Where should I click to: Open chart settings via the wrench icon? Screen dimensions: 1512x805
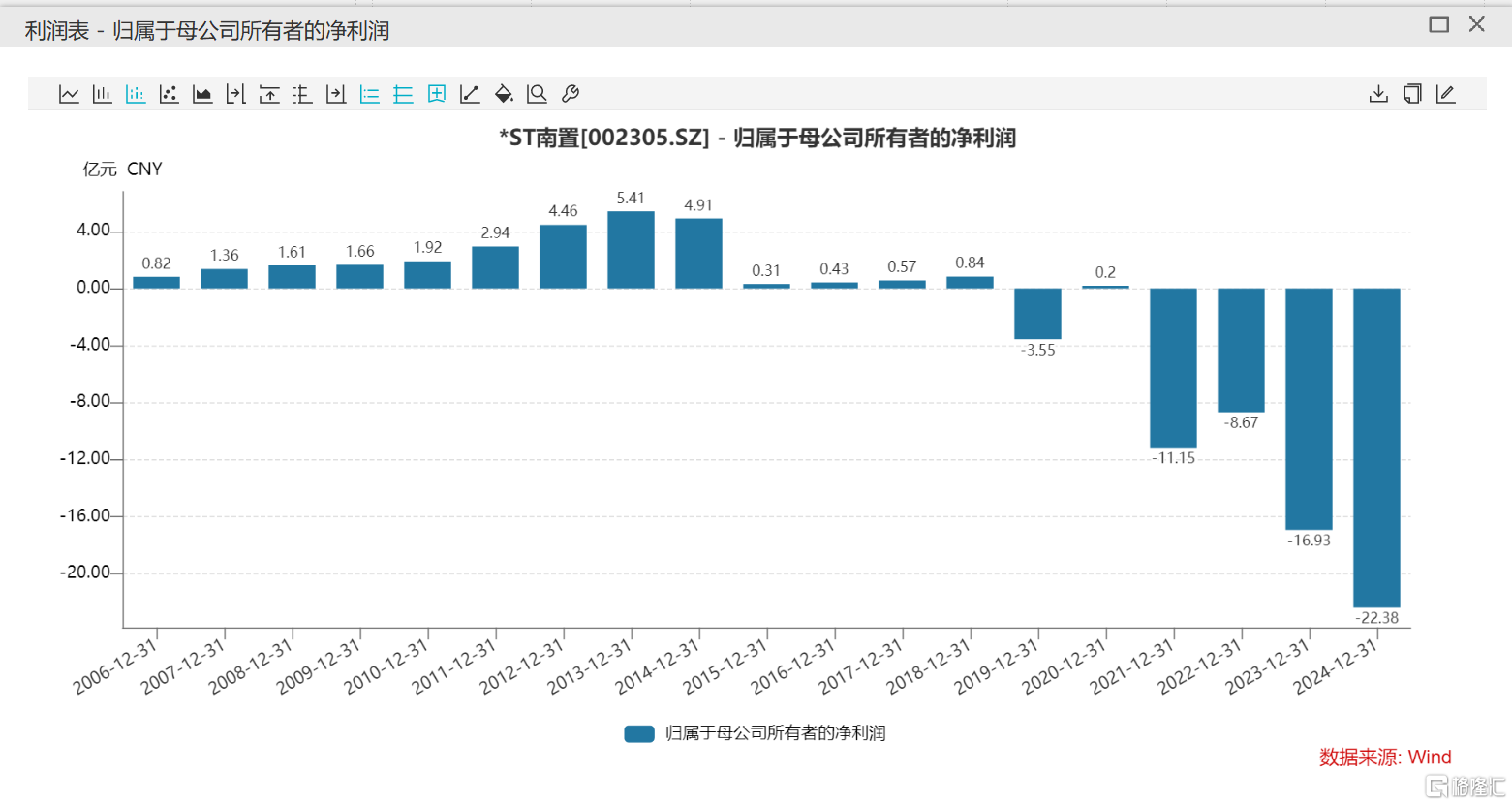(x=571, y=94)
